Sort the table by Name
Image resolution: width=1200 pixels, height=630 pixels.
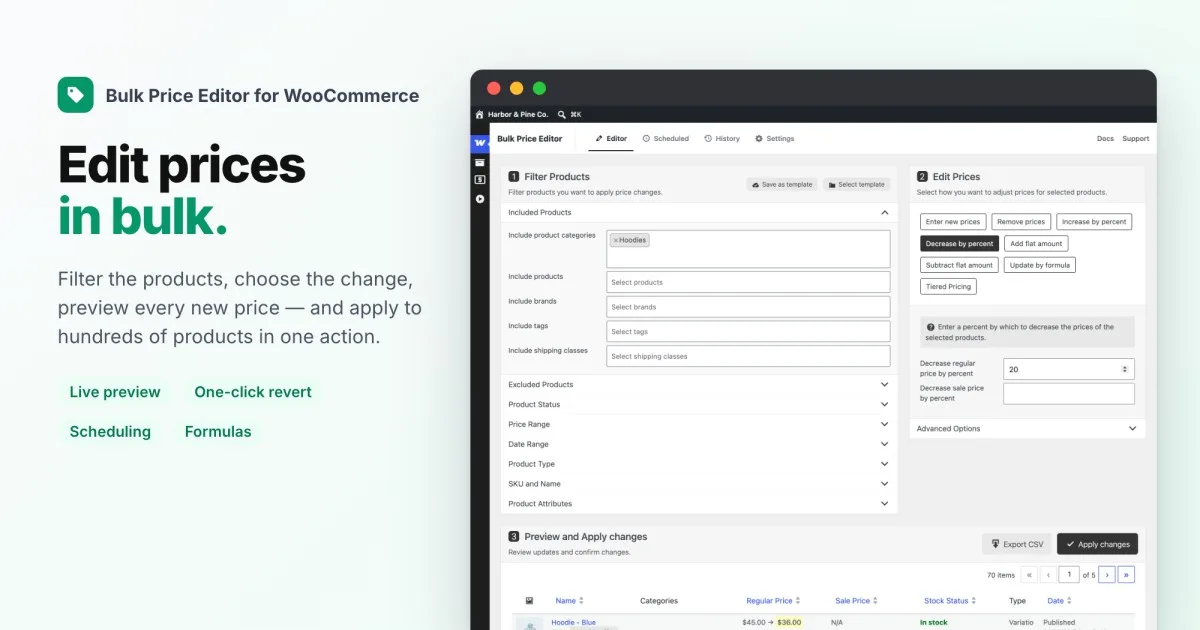[569, 601]
